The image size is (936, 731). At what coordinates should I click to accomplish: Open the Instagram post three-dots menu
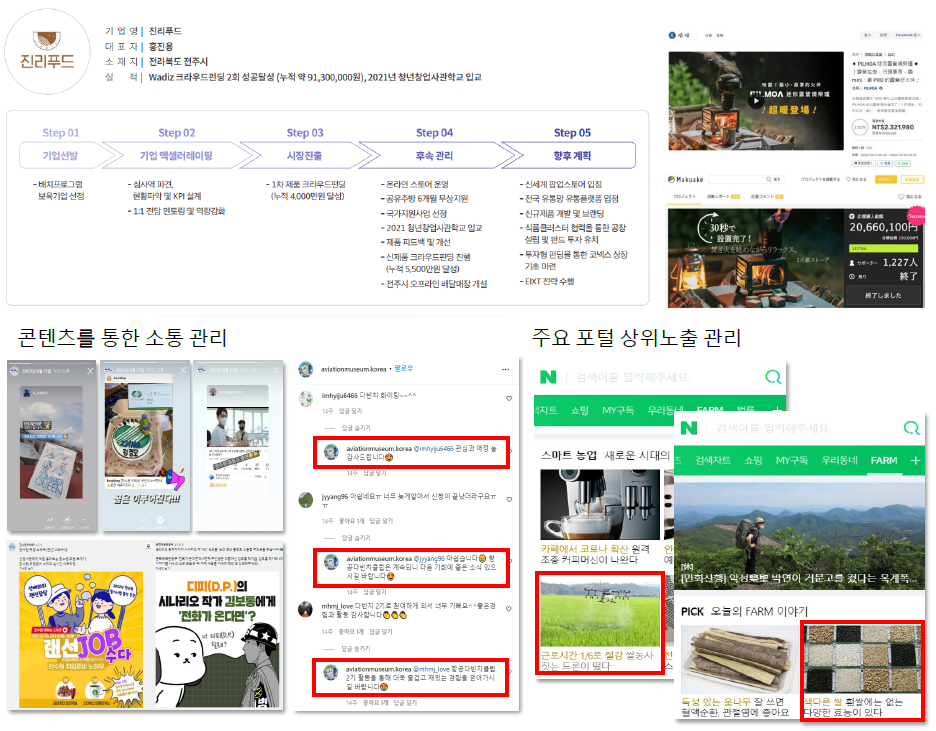[x=506, y=369]
